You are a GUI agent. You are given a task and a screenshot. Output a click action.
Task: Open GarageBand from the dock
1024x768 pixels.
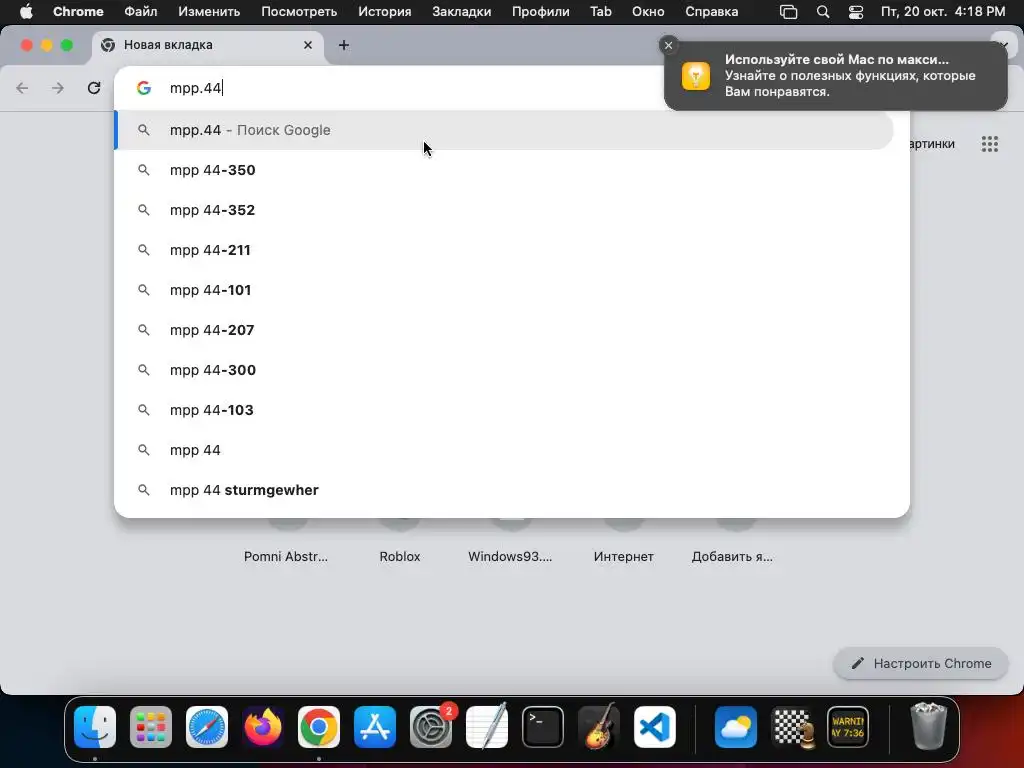click(599, 727)
